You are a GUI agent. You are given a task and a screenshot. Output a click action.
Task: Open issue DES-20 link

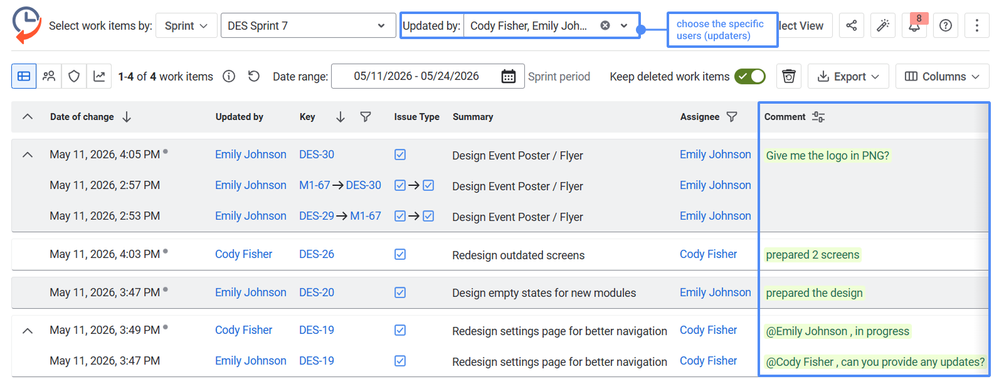click(x=317, y=293)
